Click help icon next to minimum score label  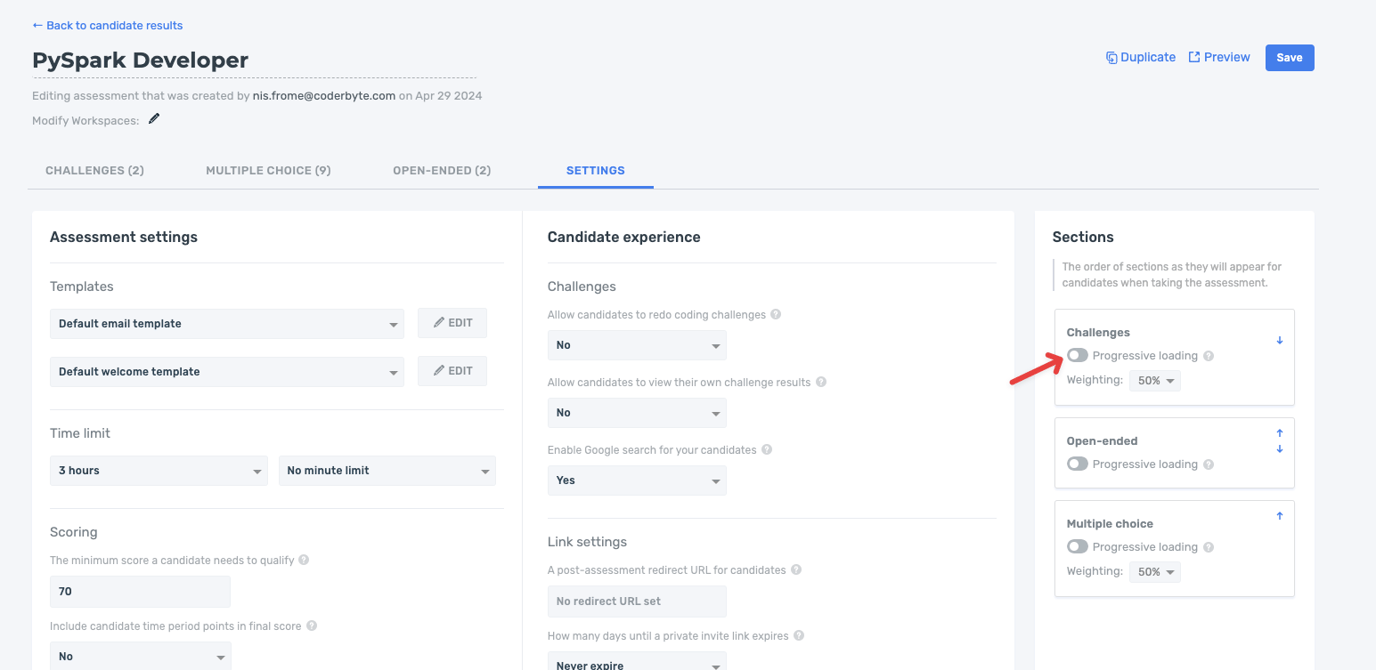coord(304,560)
